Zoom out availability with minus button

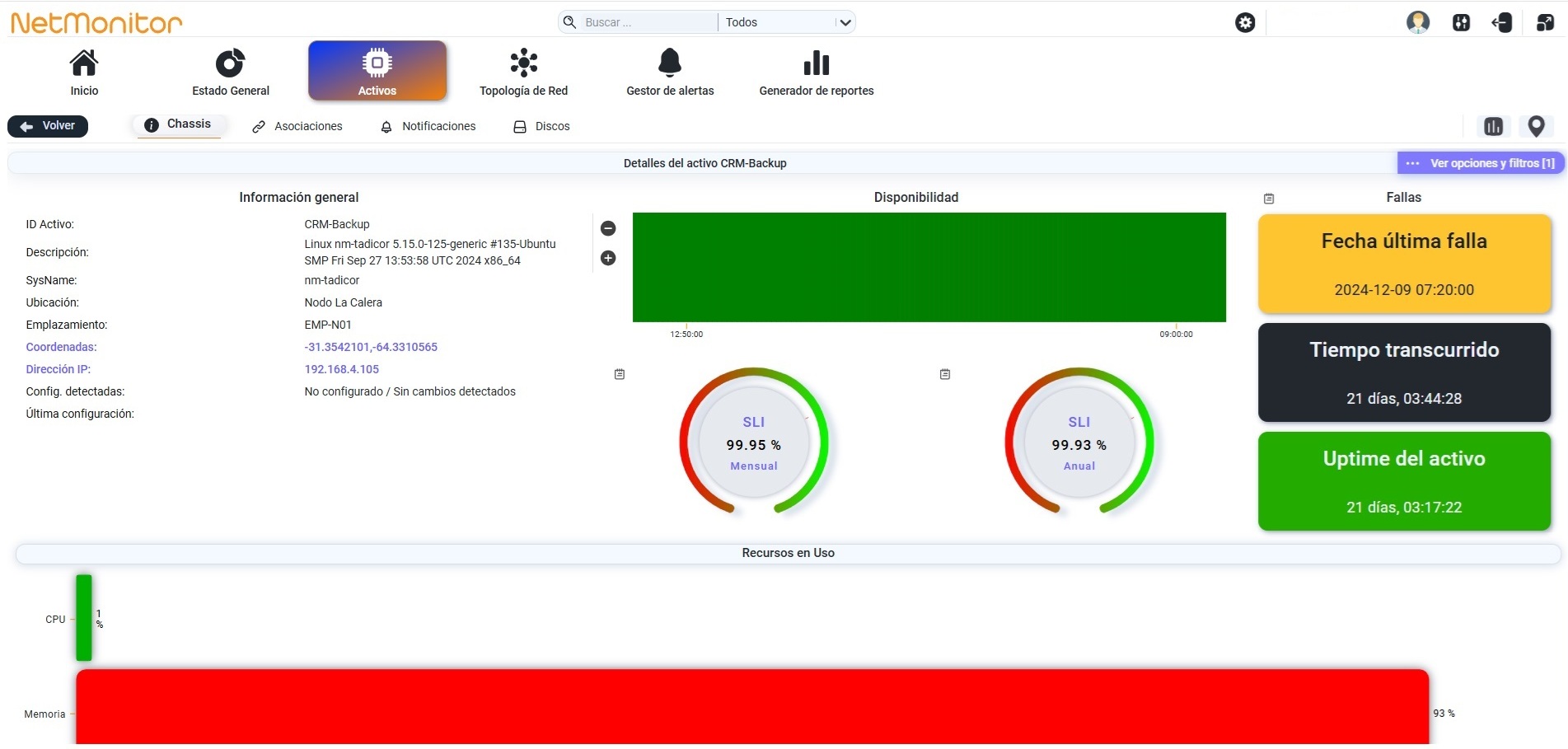pos(608,228)
